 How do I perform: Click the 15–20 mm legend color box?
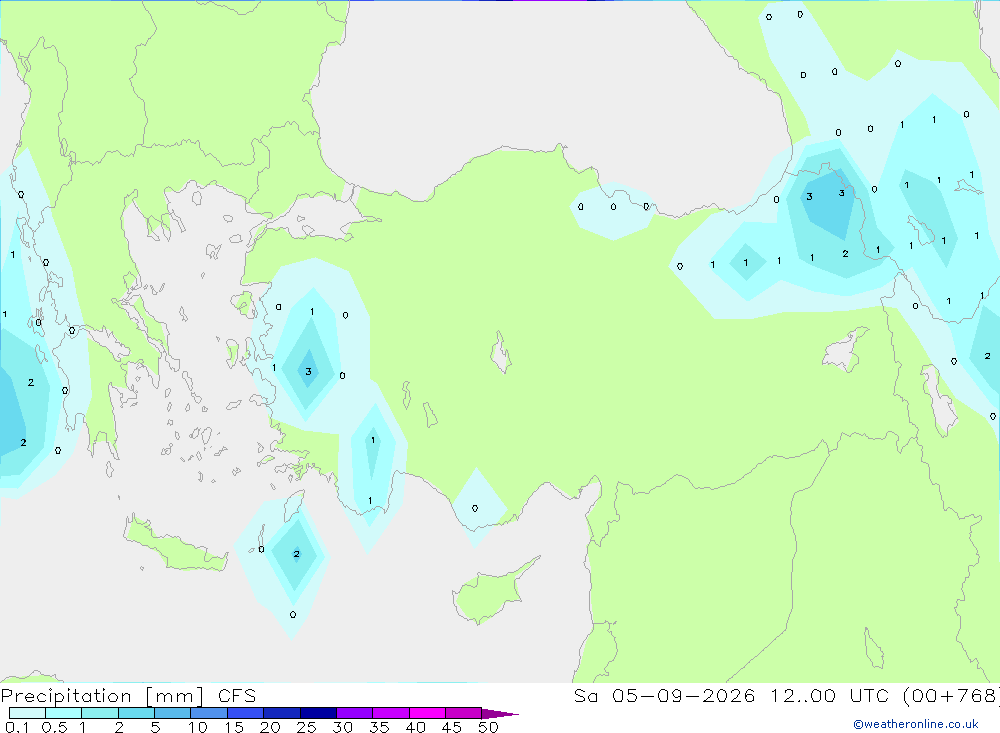pos(246,713)
